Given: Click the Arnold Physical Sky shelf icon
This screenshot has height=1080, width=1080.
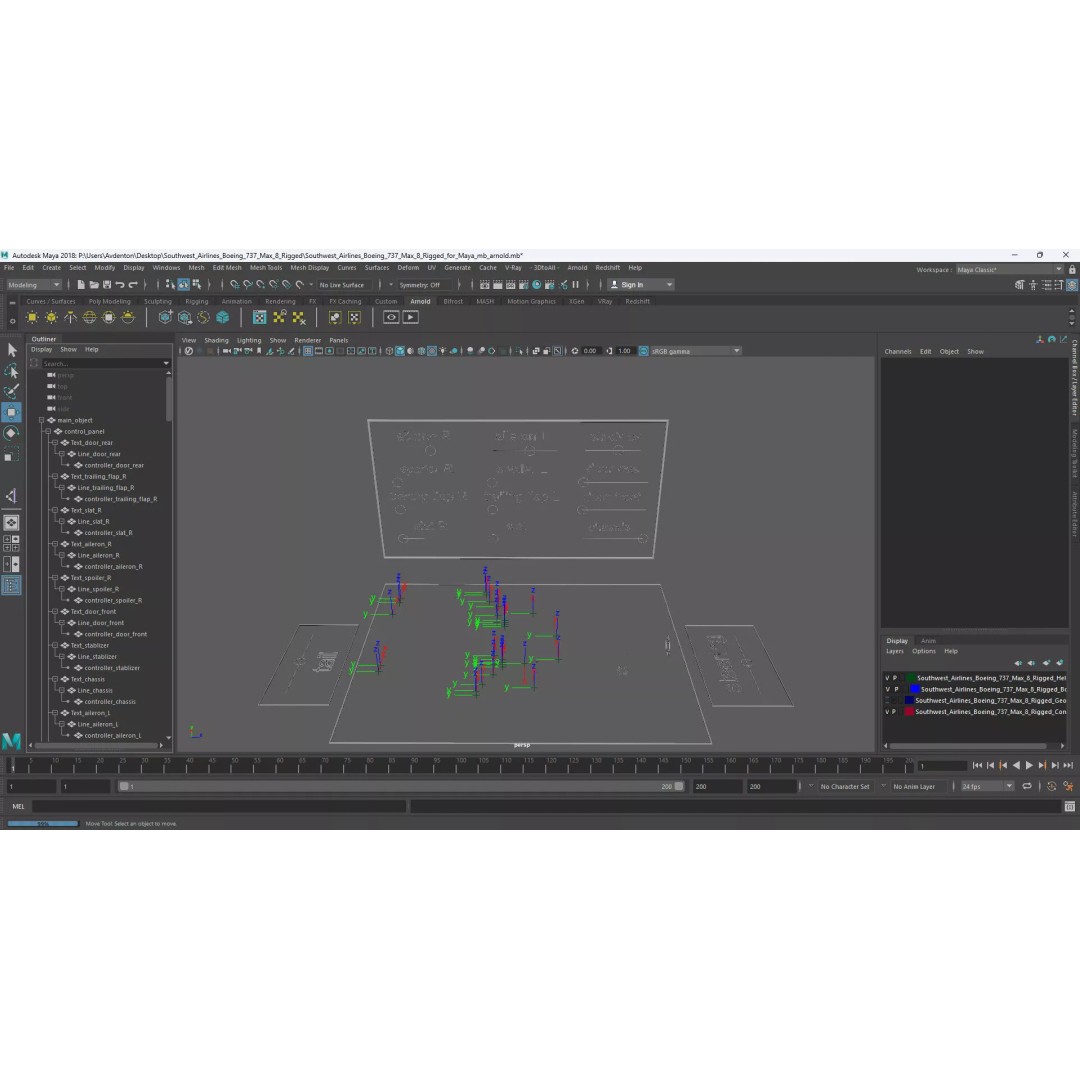Looking at the screenshot, I should pyautogui.click(x=128, y=318).
